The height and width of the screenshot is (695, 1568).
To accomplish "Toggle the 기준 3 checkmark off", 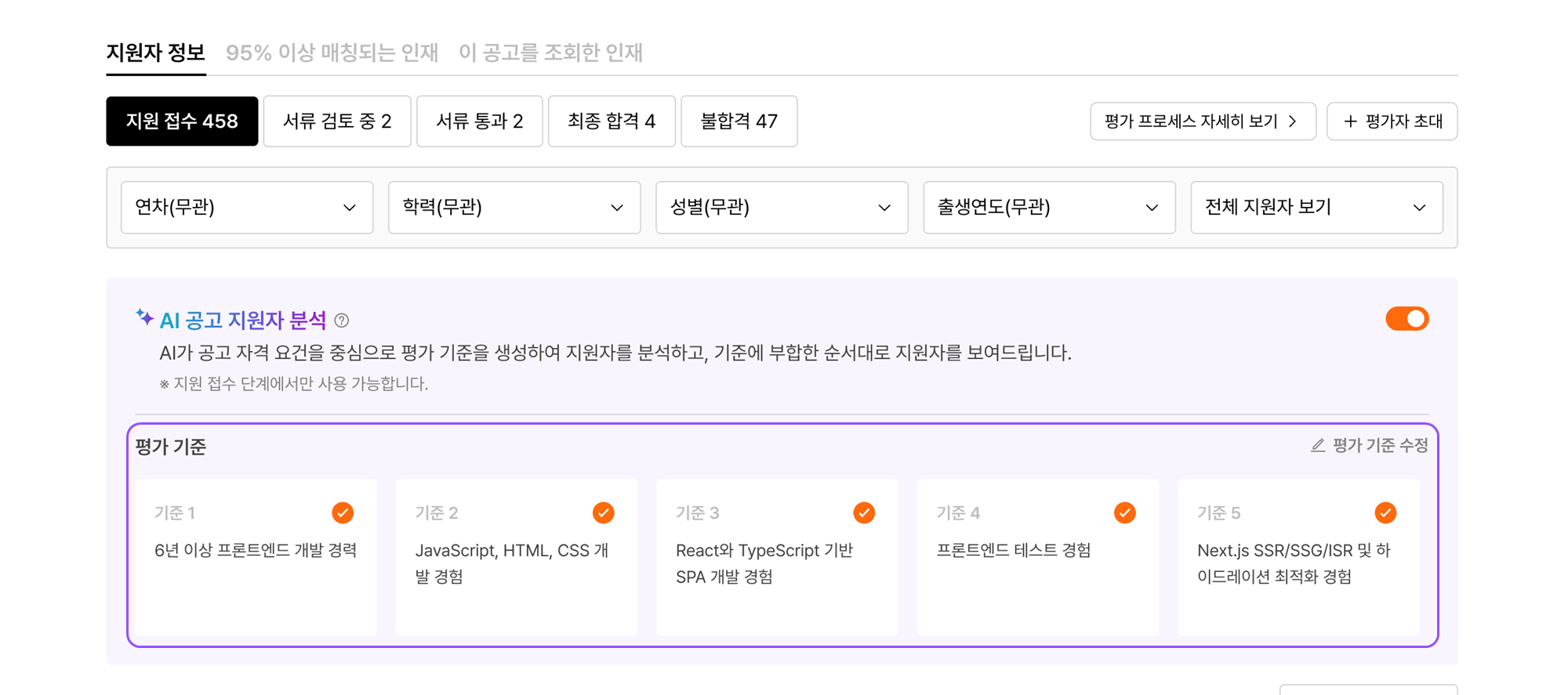I will 864,513.
